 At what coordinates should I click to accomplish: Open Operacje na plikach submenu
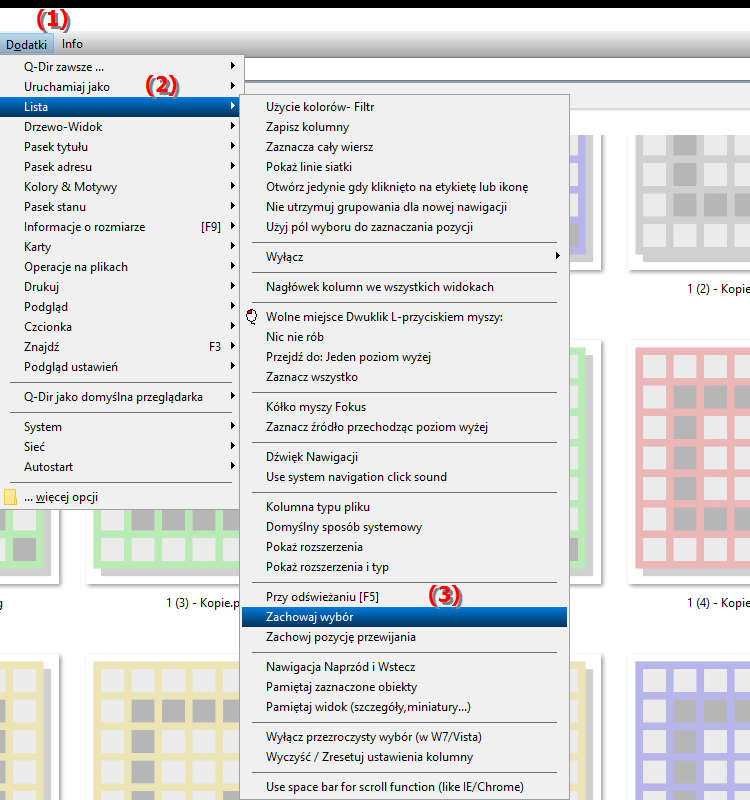tap(121, 267)
